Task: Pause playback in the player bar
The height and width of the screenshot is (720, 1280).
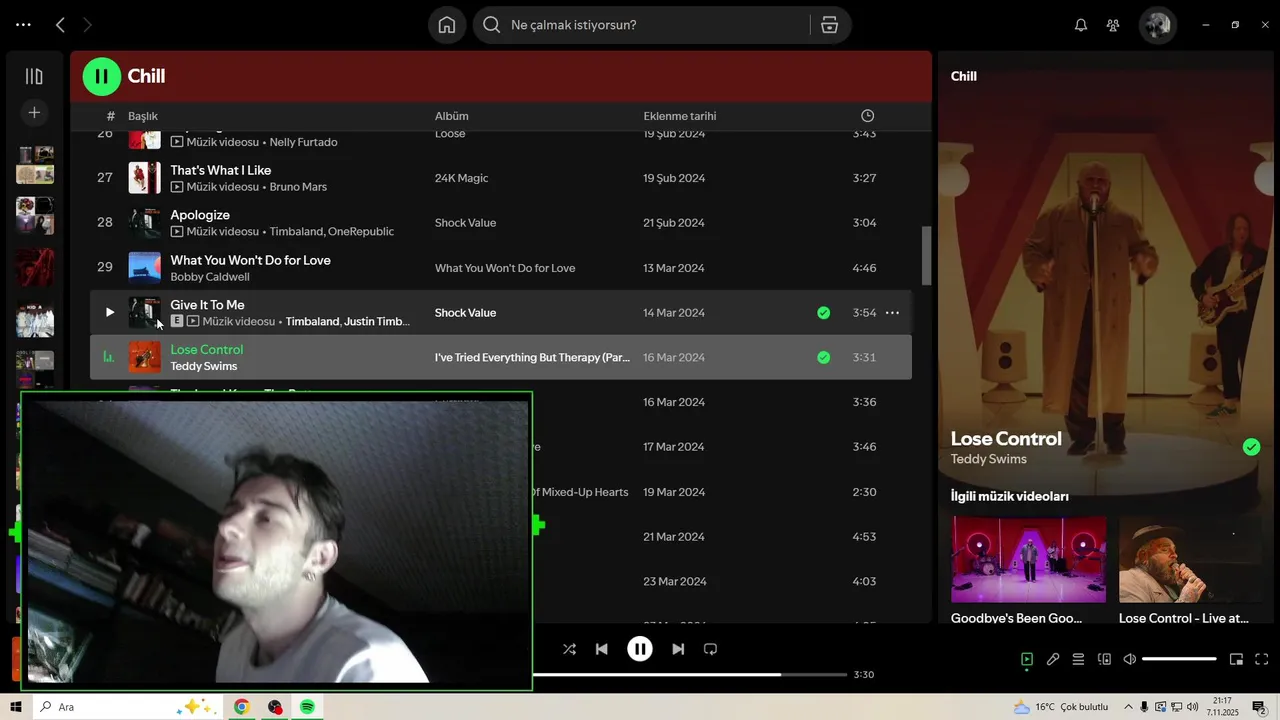Action: [x=640, y=649]
